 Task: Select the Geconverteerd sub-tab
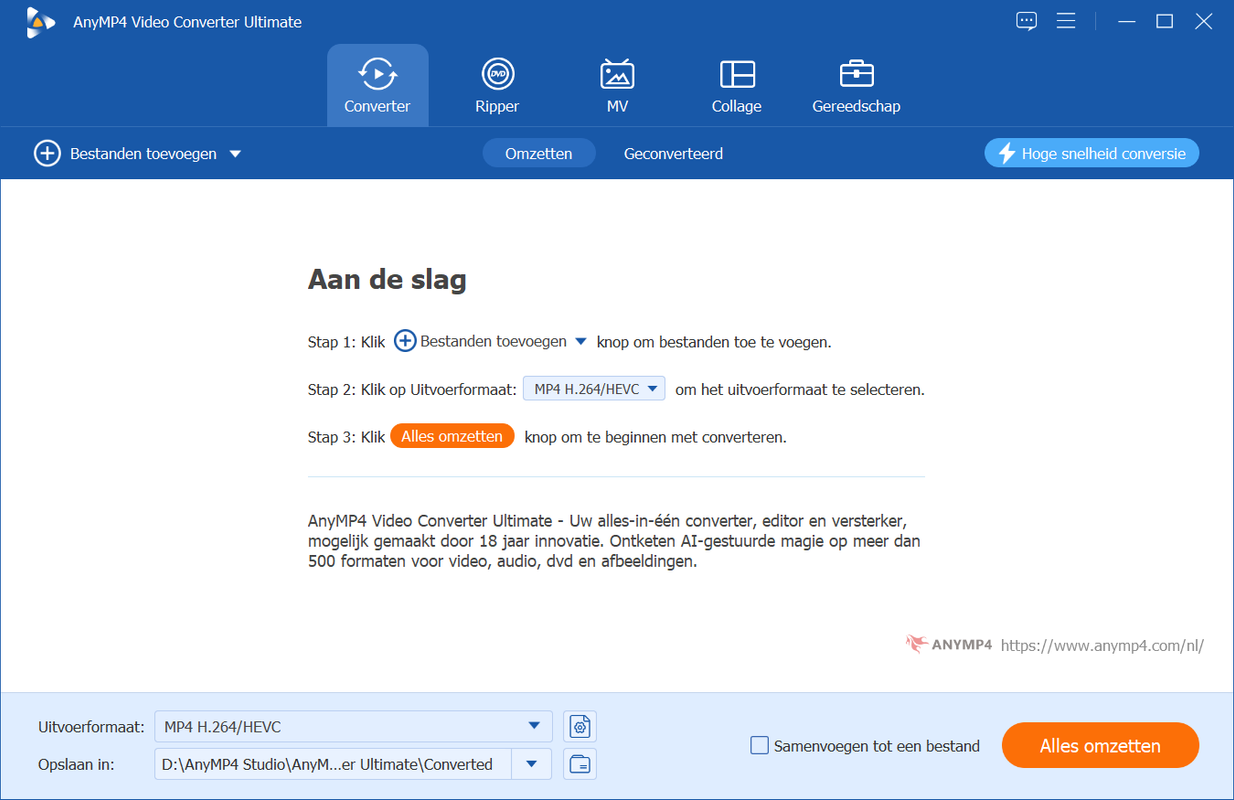click(x=673, y=153)
